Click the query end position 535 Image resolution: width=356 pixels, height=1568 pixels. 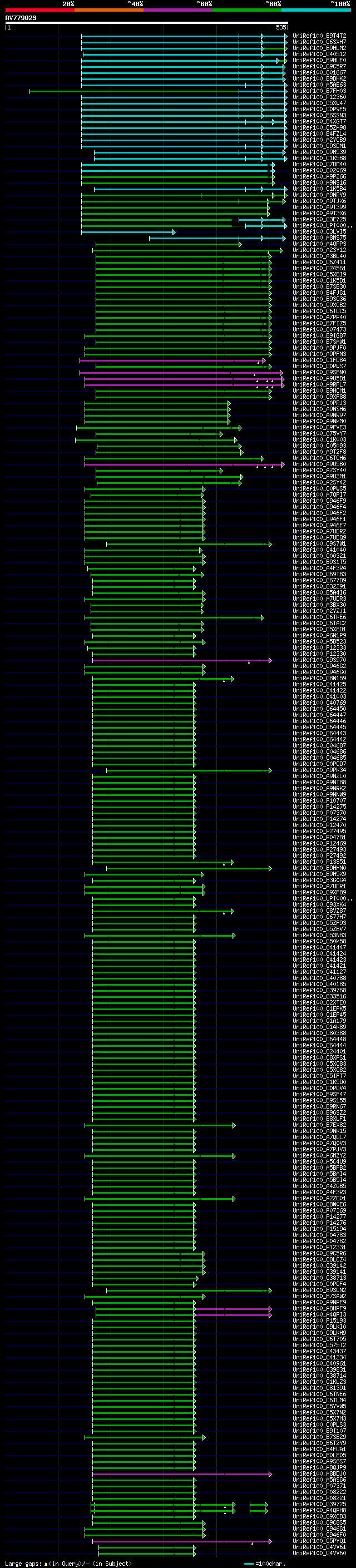pos(280,27)
